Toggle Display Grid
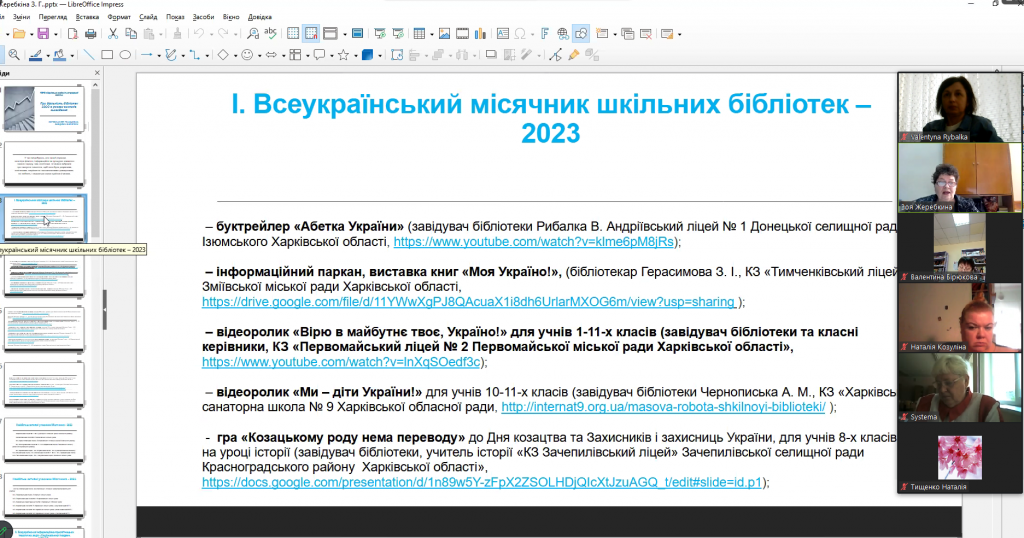This screenshot has height=538, width=1024. (293, 34)
